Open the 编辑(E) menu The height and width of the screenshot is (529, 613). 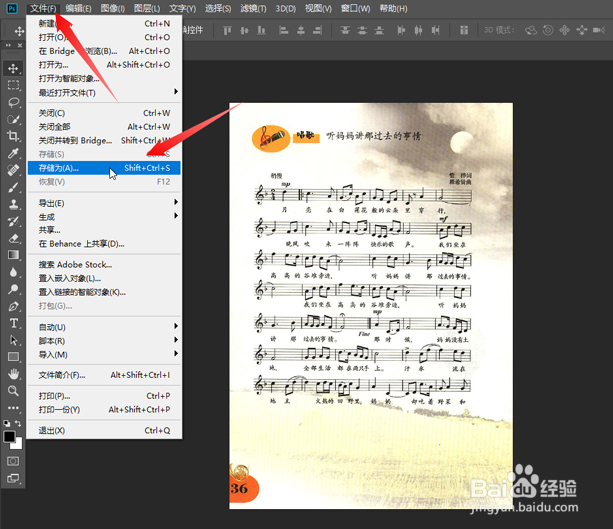pos(78,9)
